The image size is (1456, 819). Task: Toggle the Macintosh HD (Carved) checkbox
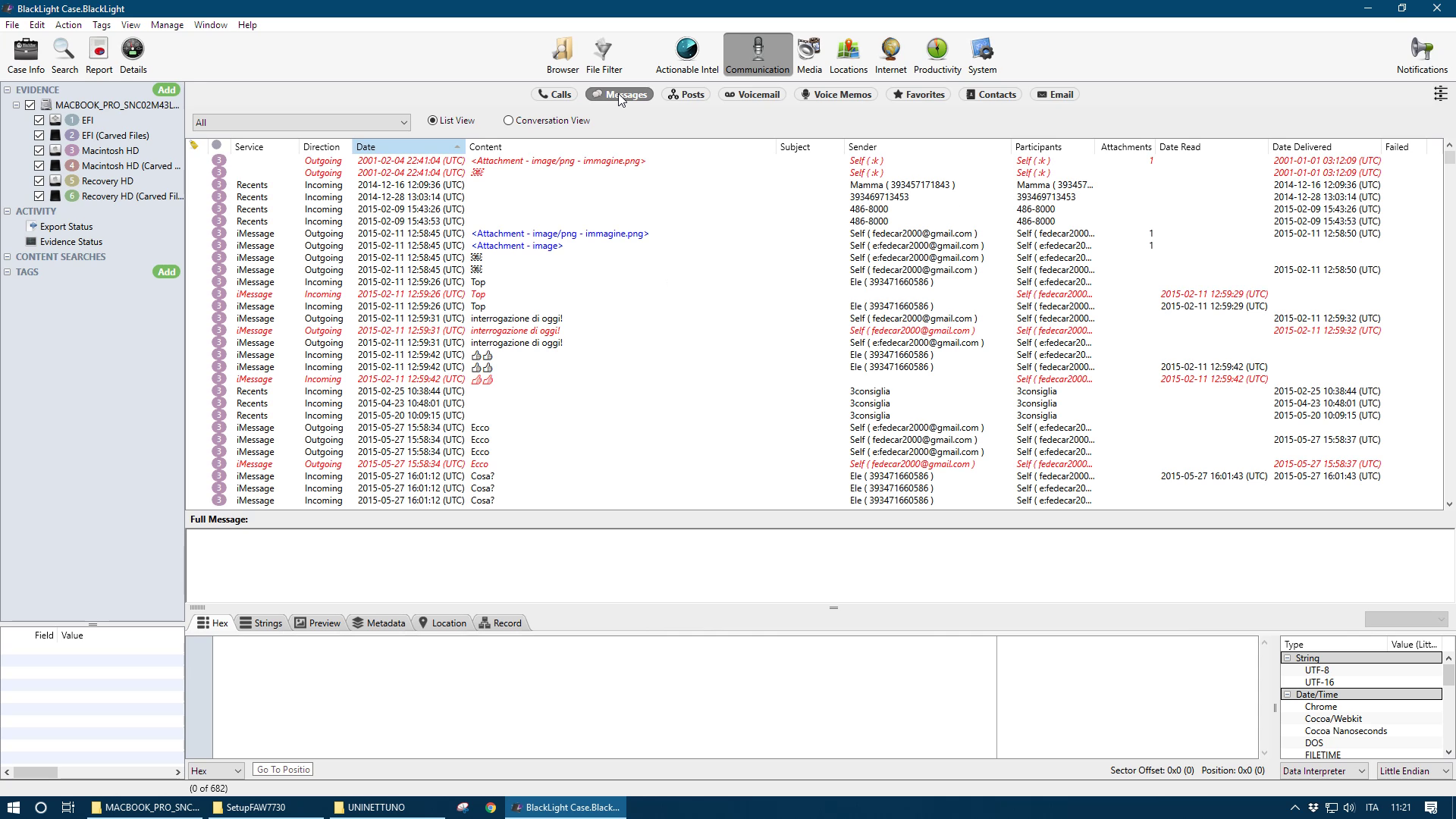point(39,166)
